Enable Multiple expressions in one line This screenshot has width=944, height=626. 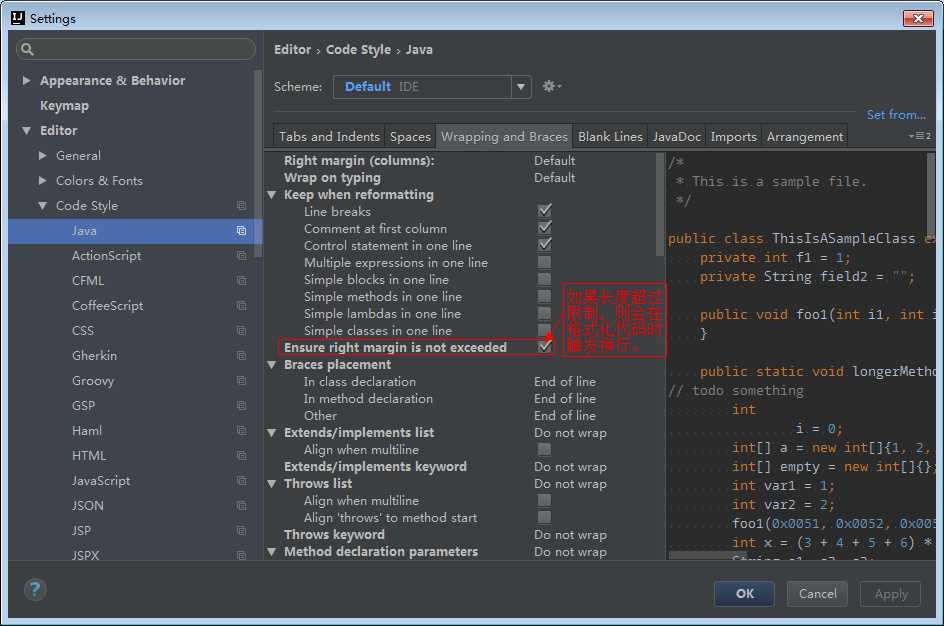click(544, 262)
